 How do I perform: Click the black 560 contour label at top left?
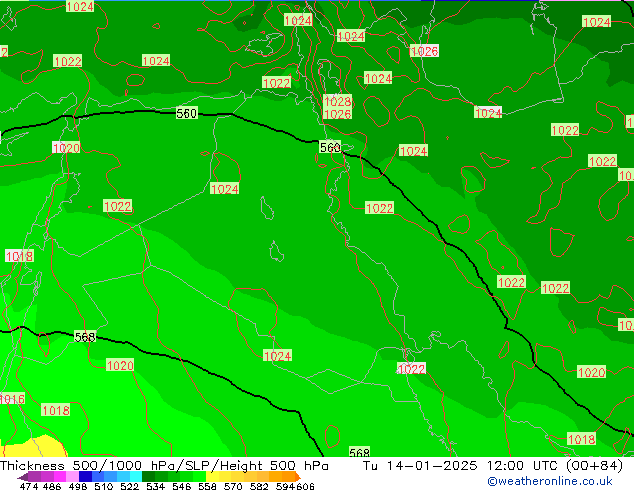pyautogui.click(x=186, y=113)
